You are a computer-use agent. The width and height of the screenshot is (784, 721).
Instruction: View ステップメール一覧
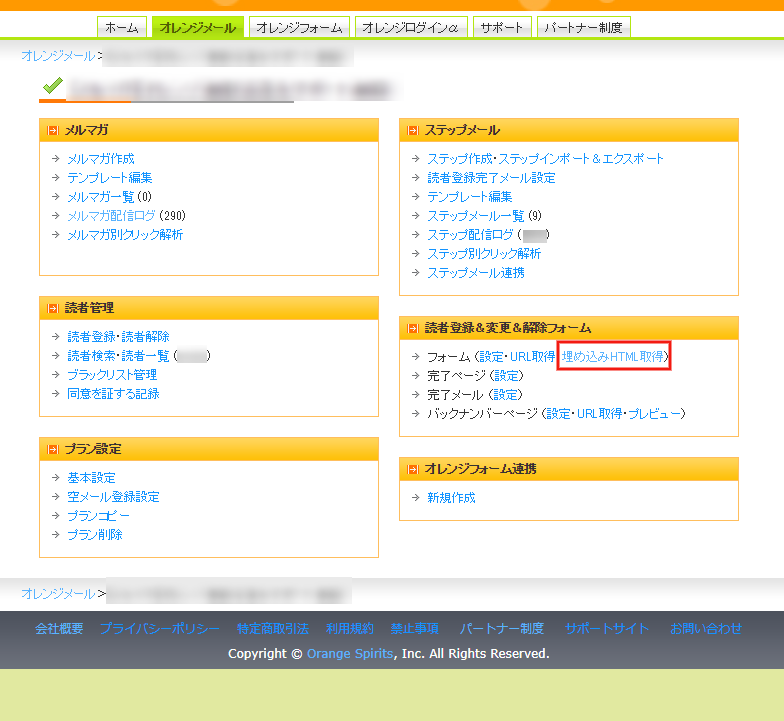pyautogui.click(x=476, y=216)
